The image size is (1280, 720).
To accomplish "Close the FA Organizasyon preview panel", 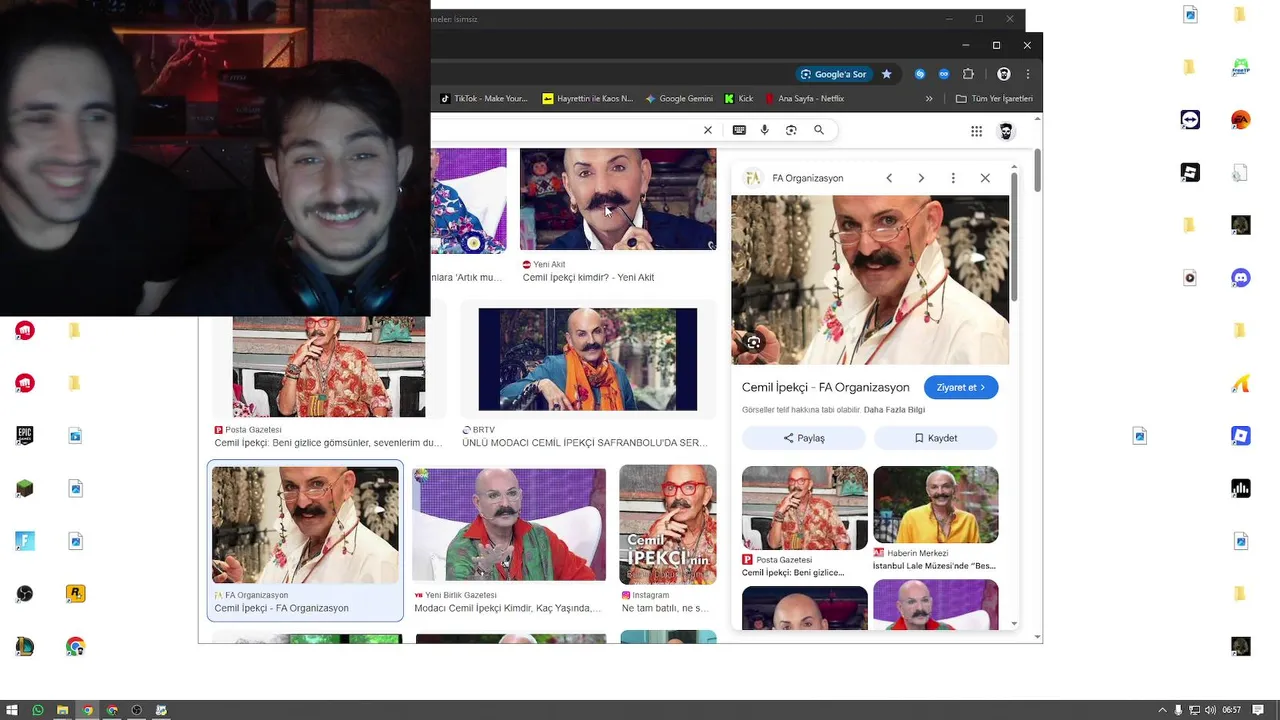I will click(985, 178).
